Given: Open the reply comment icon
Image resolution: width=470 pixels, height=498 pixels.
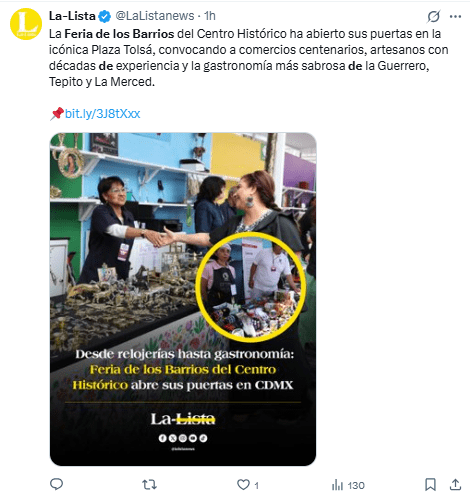Looking at the screenshot, I should [x=56, y=484].
